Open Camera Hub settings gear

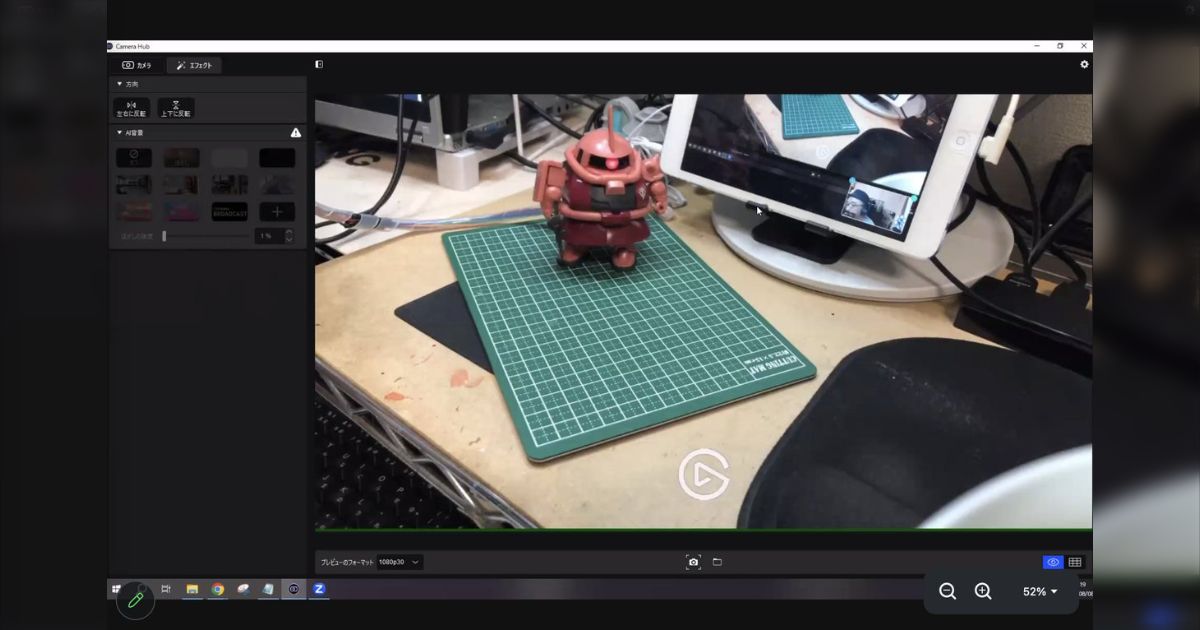point(1084,64)
